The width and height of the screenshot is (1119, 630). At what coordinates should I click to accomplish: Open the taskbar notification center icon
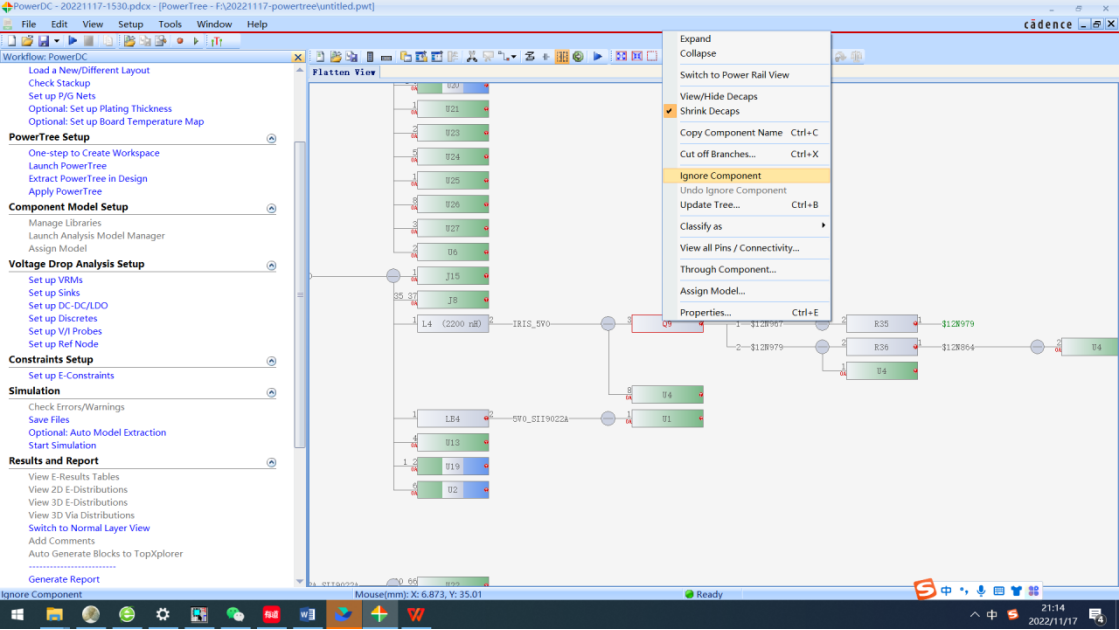point(1098,614)
